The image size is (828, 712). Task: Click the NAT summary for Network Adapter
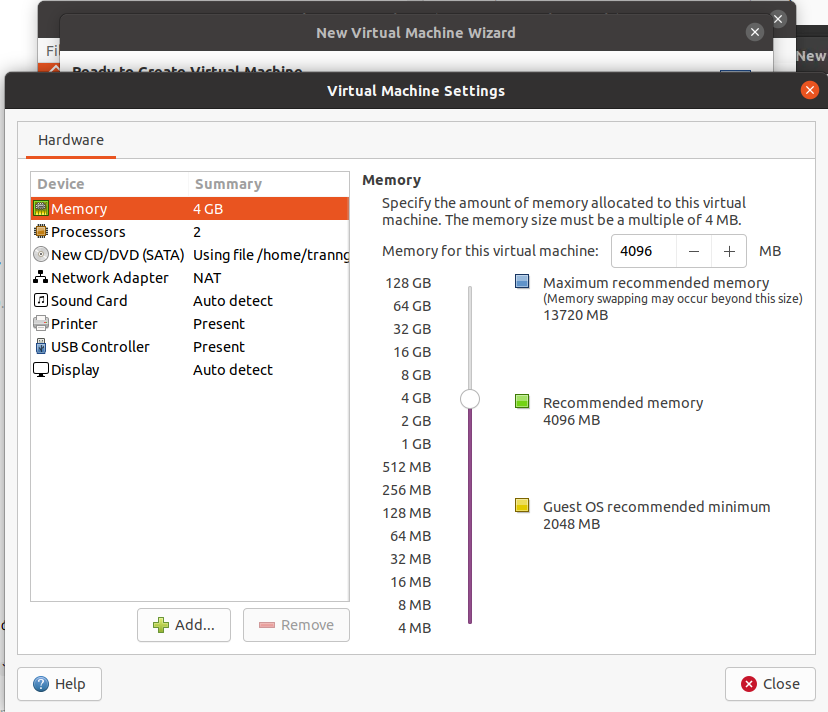(x=207, y=278)
